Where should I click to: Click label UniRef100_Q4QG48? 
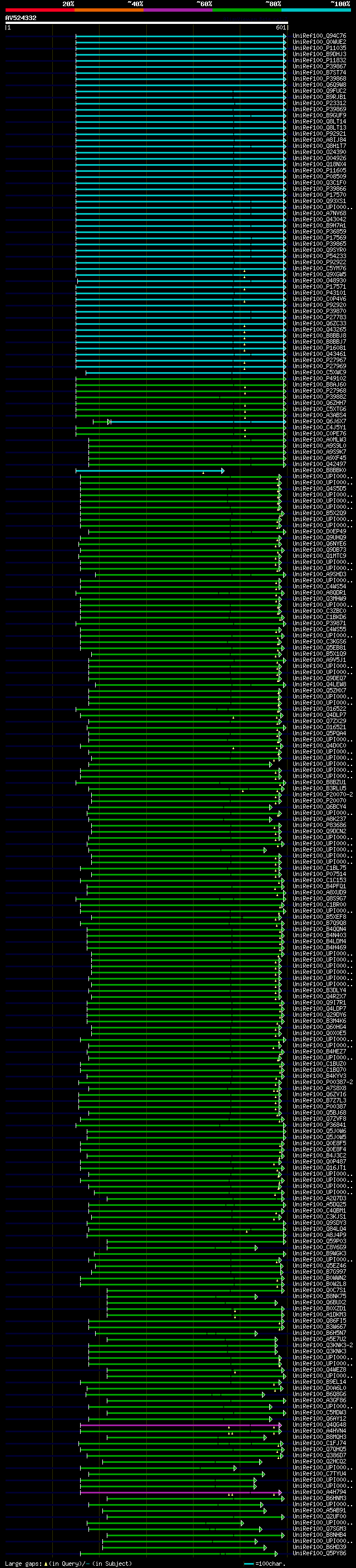319,1424
